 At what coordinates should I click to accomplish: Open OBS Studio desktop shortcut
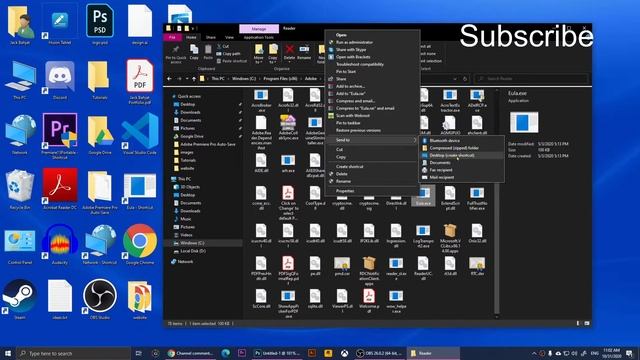(x=100, y=299)
